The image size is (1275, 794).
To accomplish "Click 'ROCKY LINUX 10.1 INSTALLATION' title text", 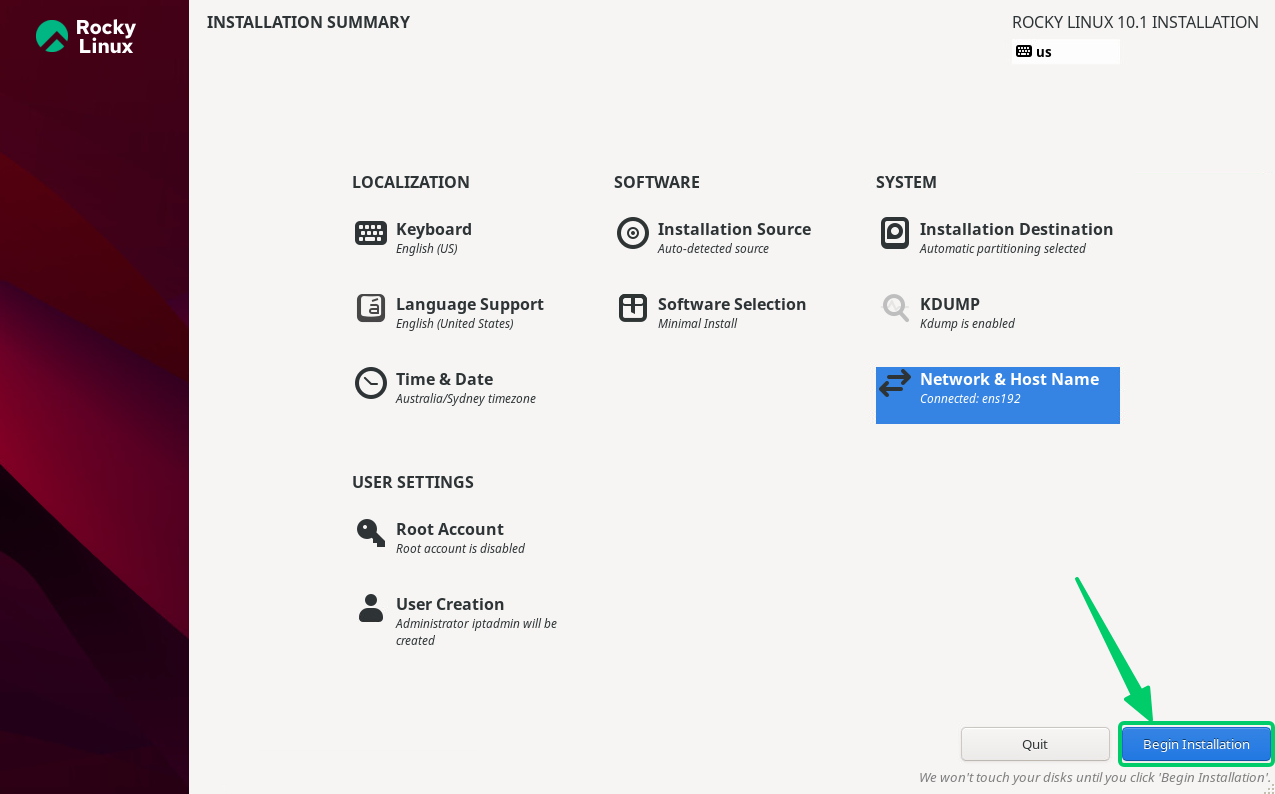I will click(x=1135, y=22).
